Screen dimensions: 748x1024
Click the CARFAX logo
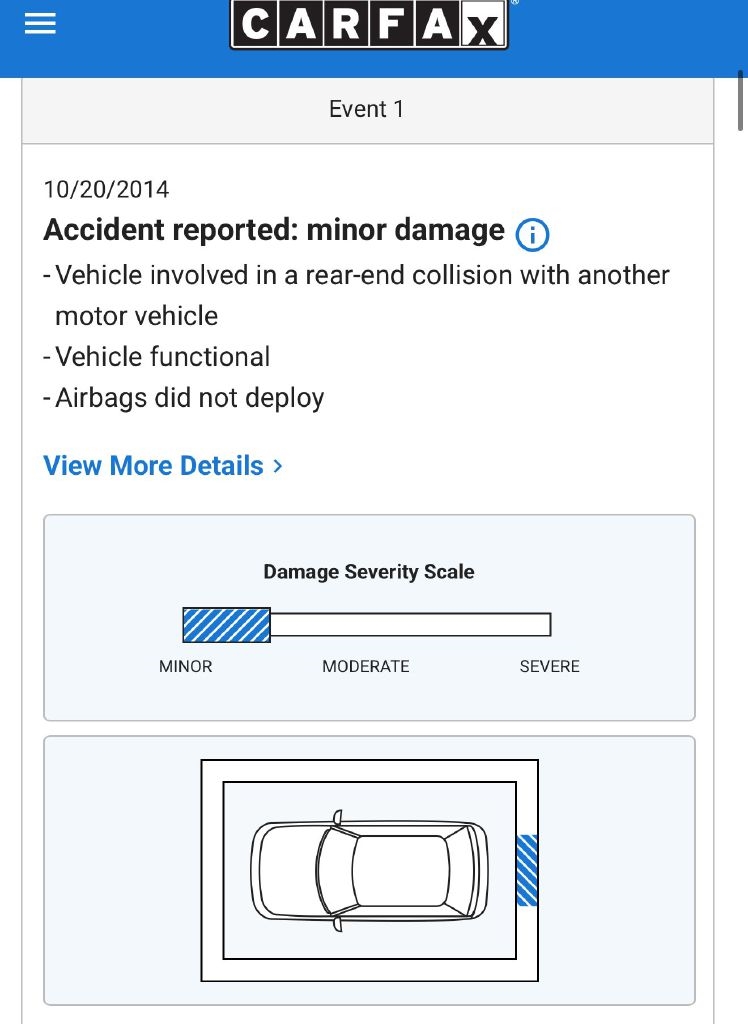point(369,26)
